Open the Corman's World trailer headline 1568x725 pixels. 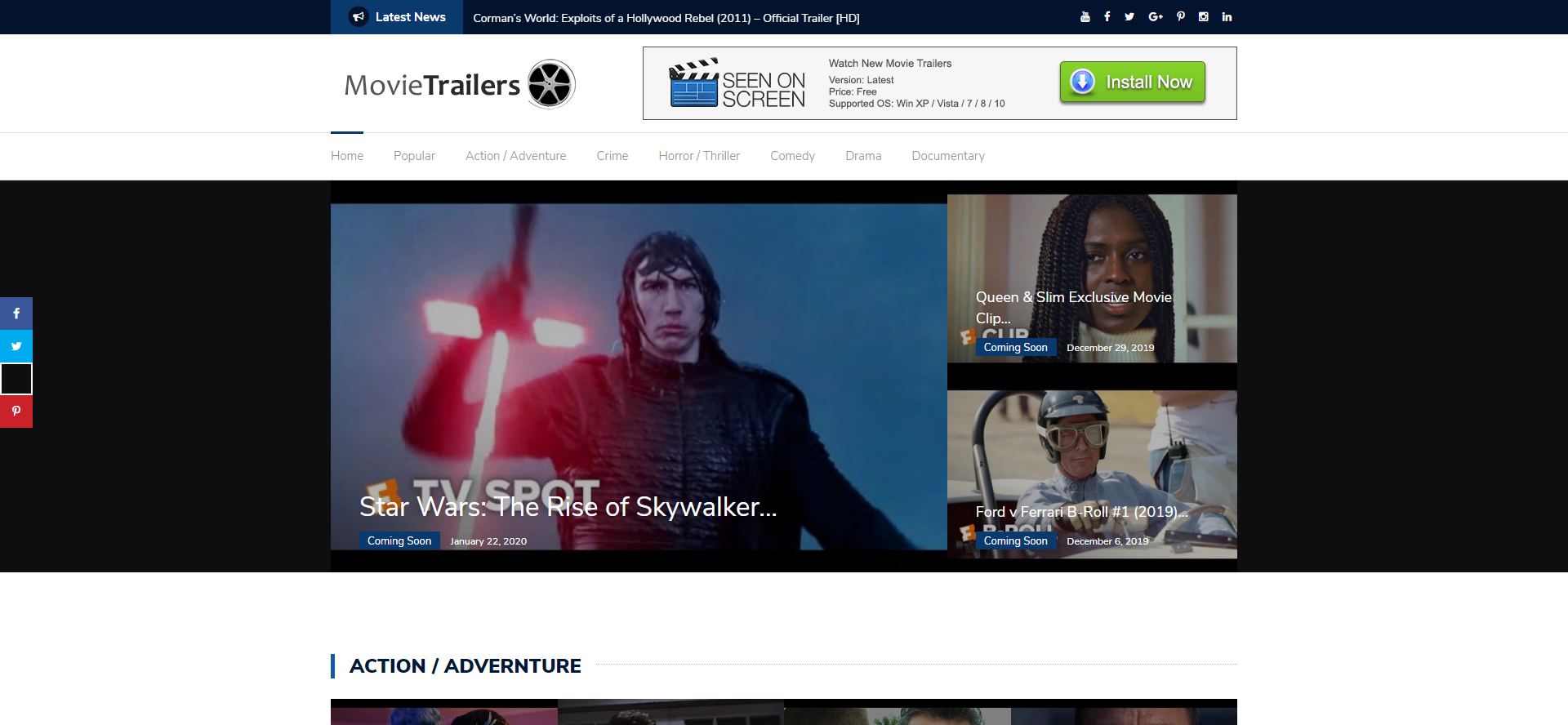coord(666,18)
